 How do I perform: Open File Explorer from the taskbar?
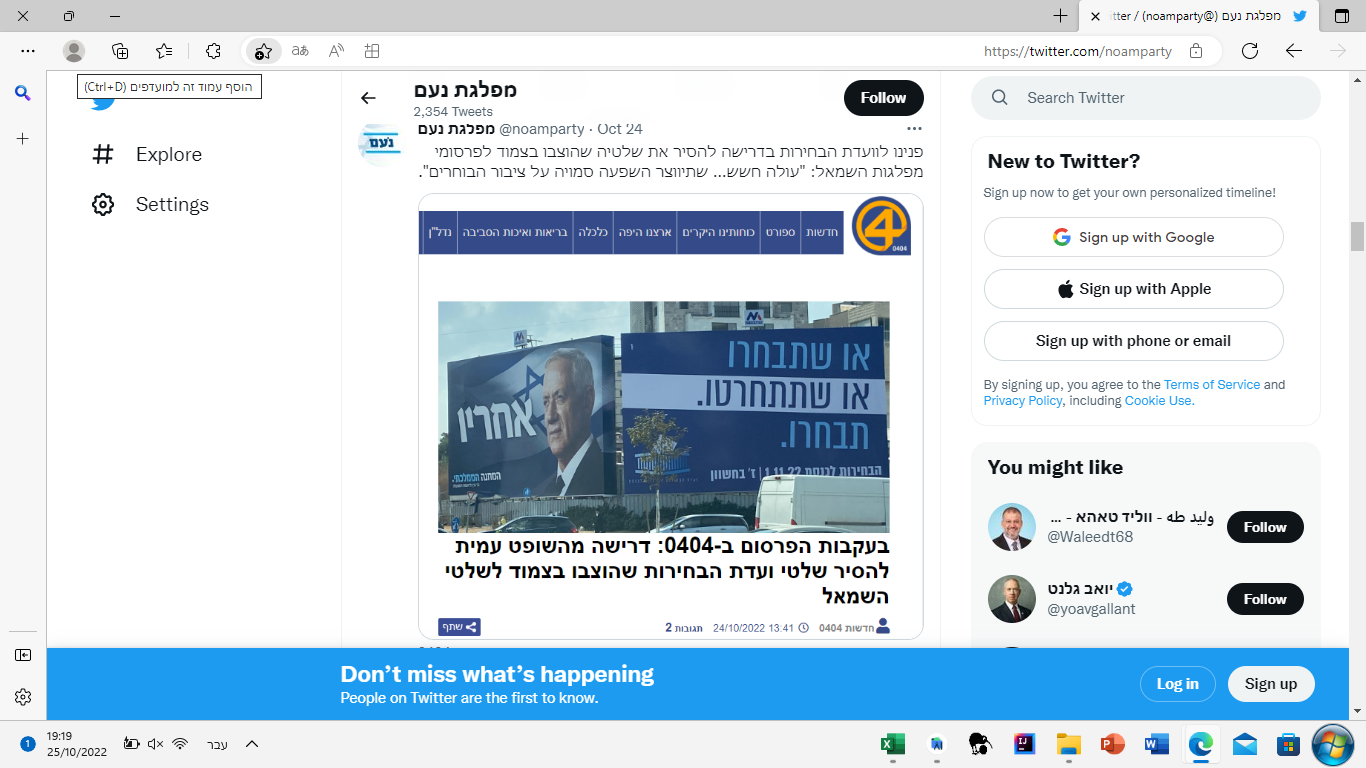(1069, 744)
